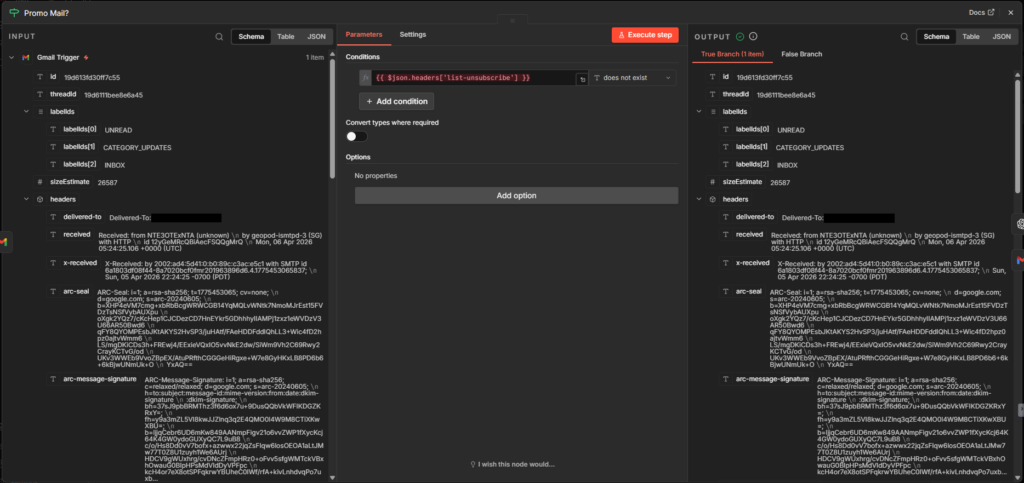
Task: Click the Add option button
Action: click(x=516, y=196)
